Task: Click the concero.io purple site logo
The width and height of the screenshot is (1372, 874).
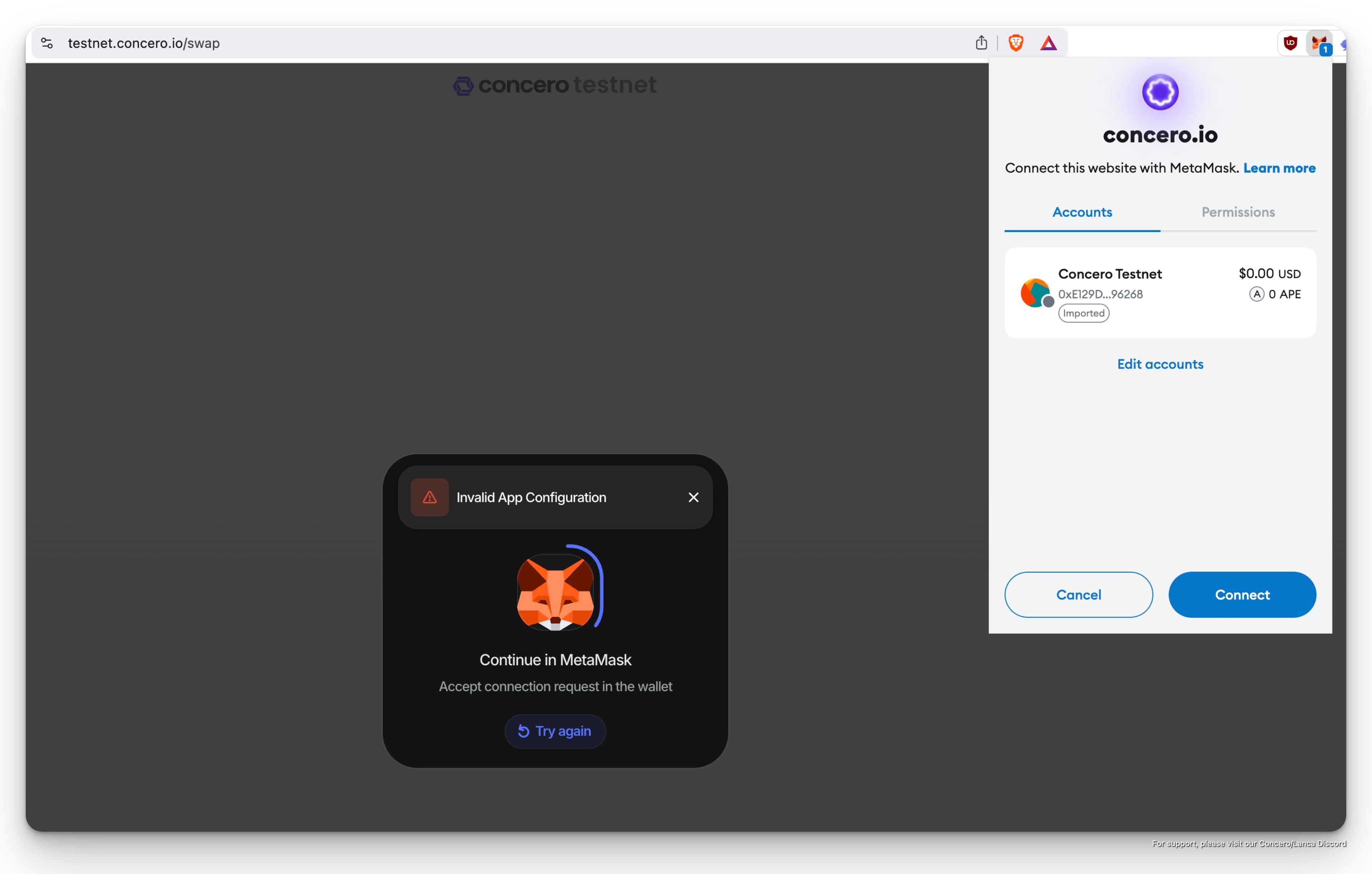Action: [x=1159, y=92]
